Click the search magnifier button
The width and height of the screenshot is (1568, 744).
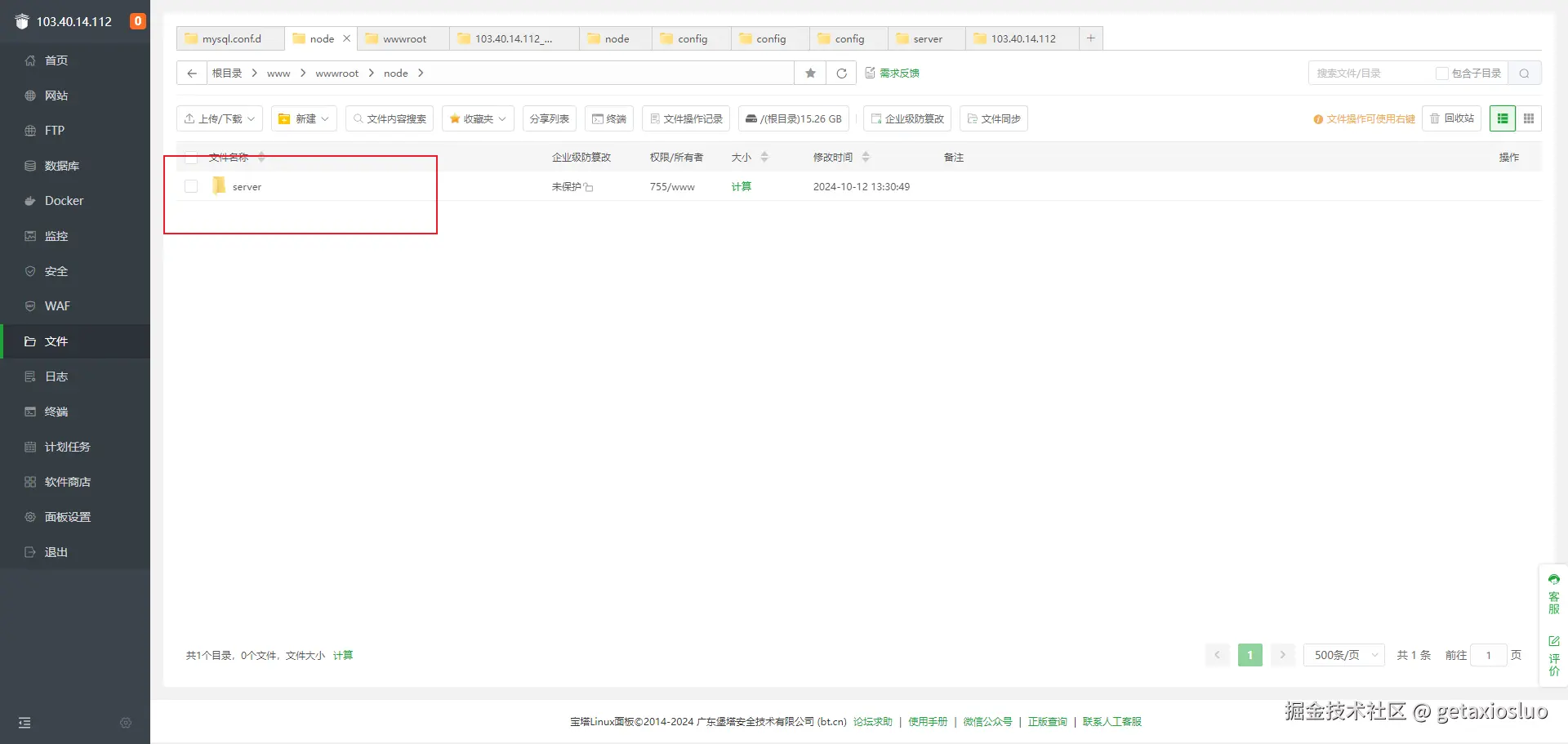1524,74
